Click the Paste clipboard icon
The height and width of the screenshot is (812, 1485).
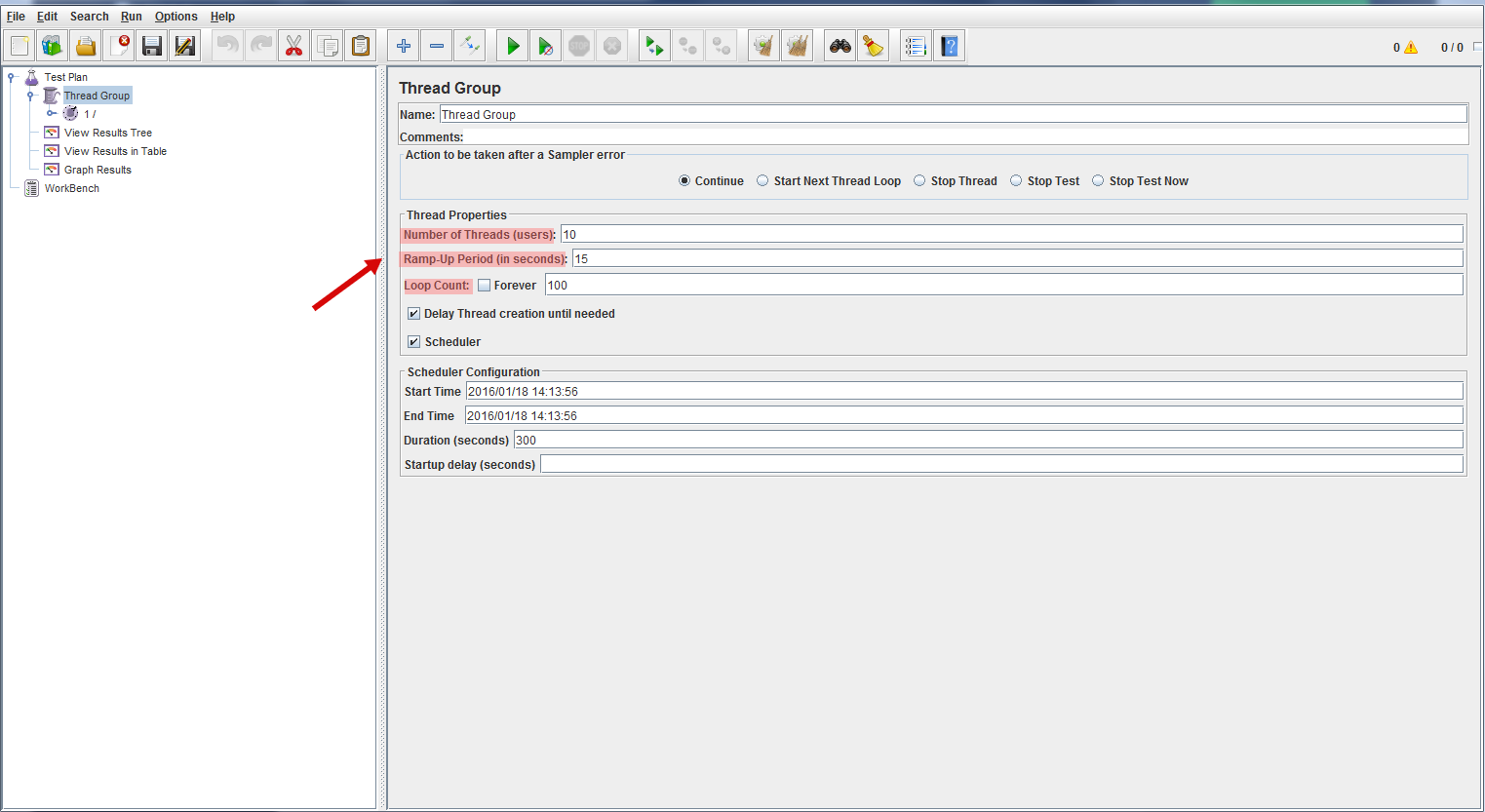click(x=361, y=46)
